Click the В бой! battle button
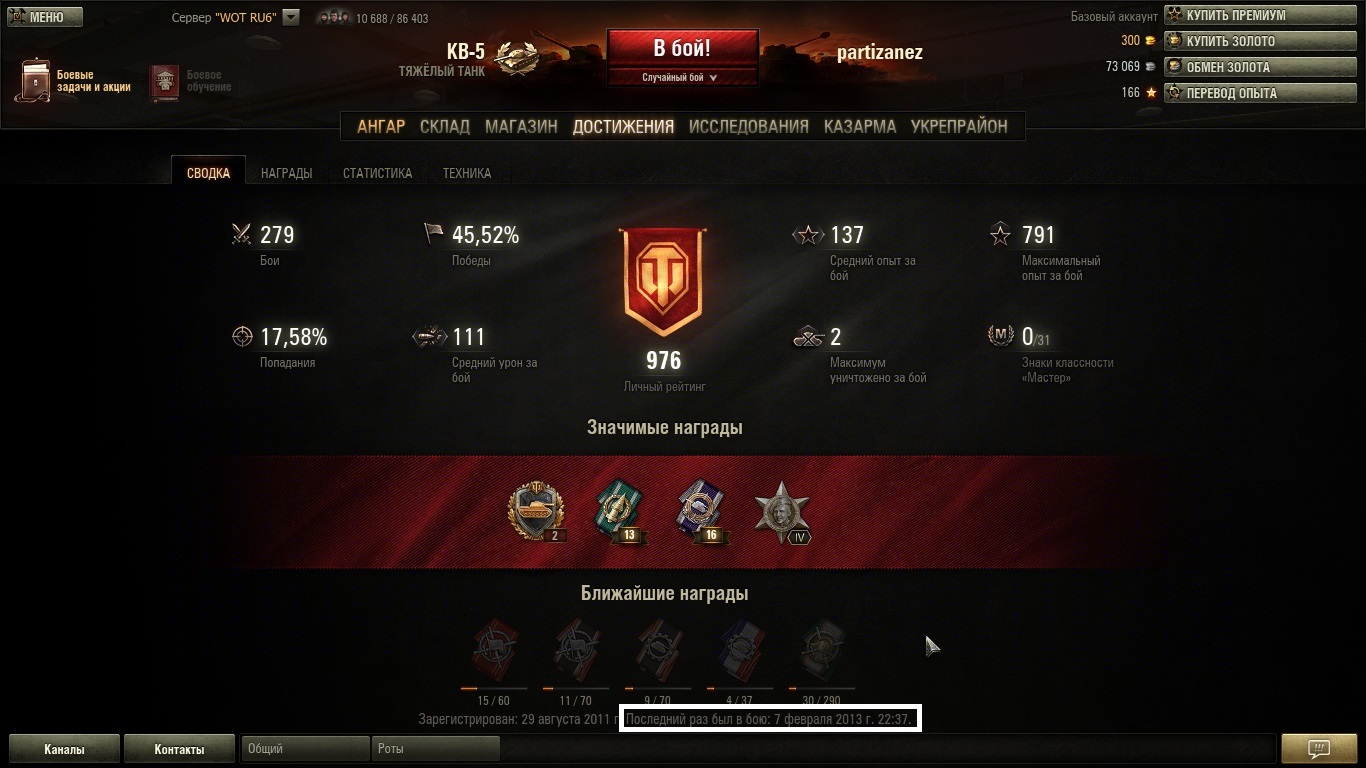 pos(682,49)
